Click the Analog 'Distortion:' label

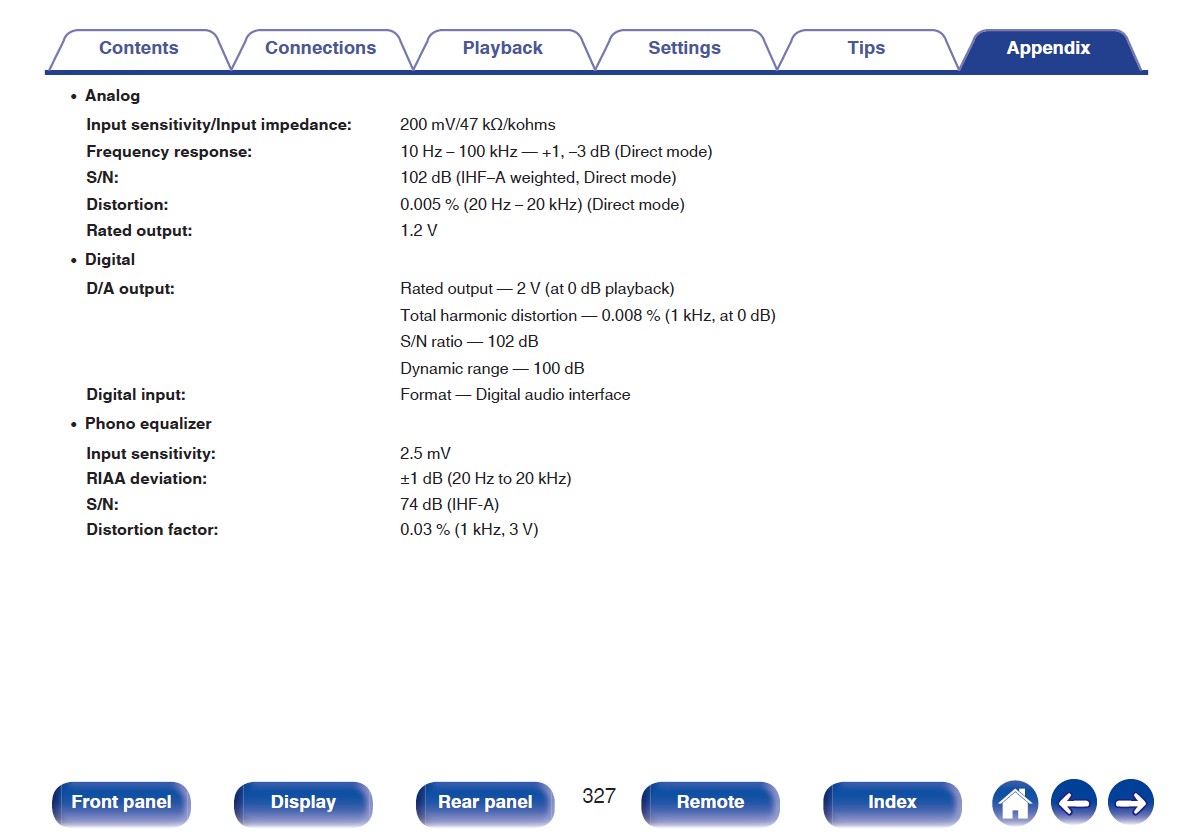tap(127, 205)
